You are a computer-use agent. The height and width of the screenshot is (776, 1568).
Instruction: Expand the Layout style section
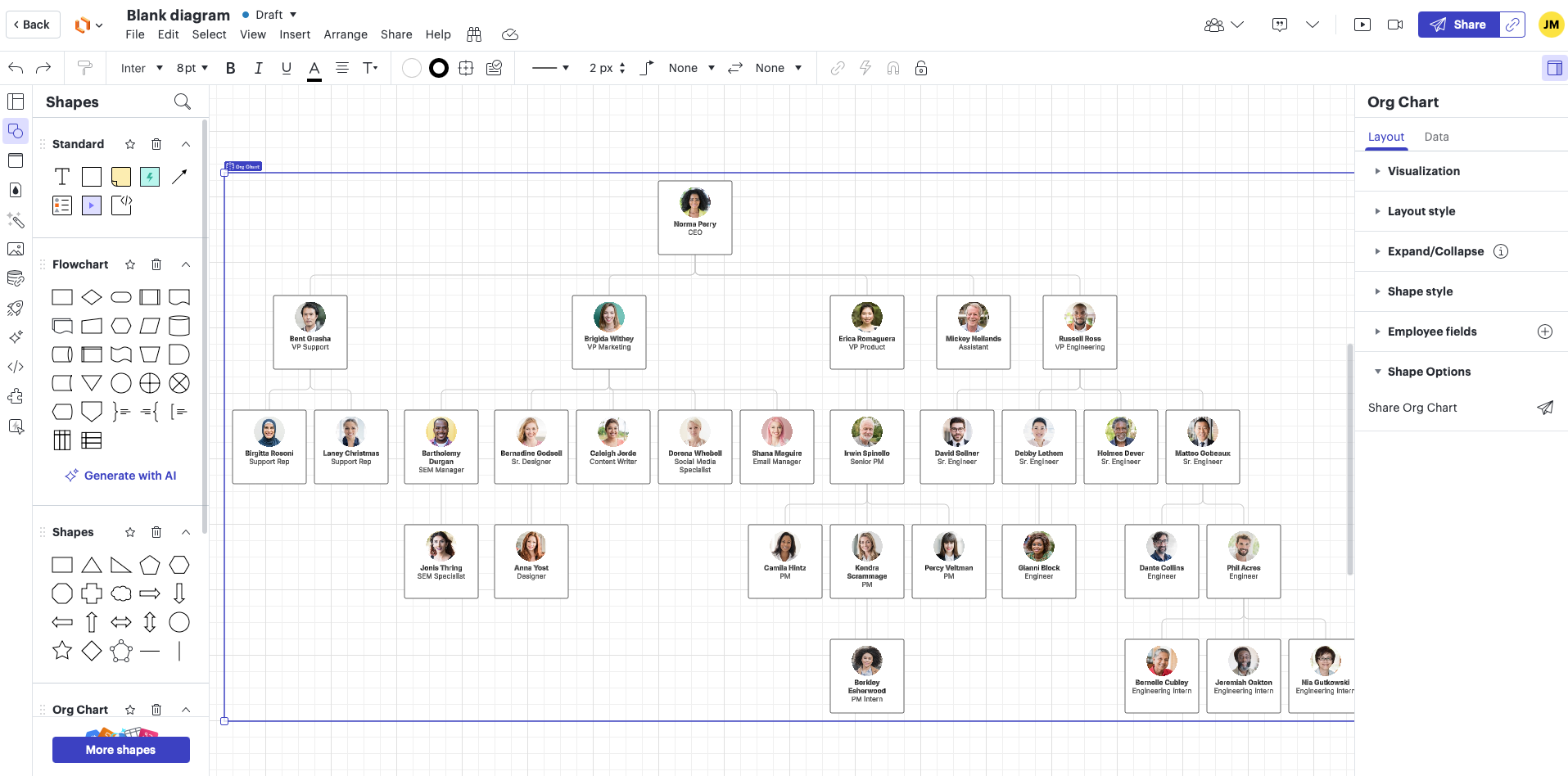pyautogui.click(x=1419, y=211)
